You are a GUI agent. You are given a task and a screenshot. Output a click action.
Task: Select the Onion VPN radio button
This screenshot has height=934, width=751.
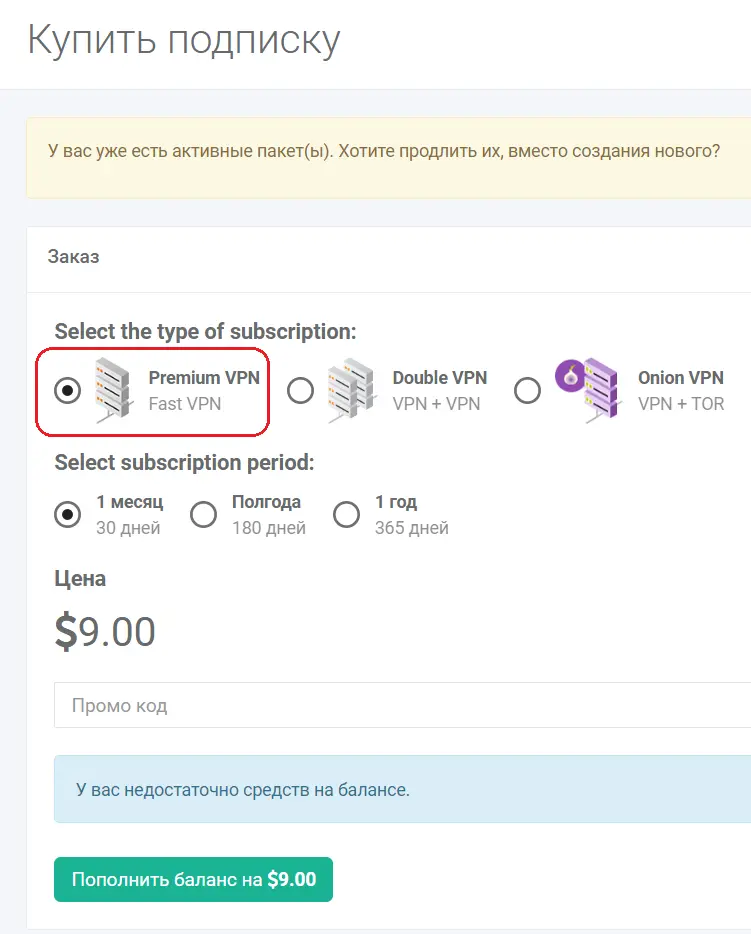(527, 391)
